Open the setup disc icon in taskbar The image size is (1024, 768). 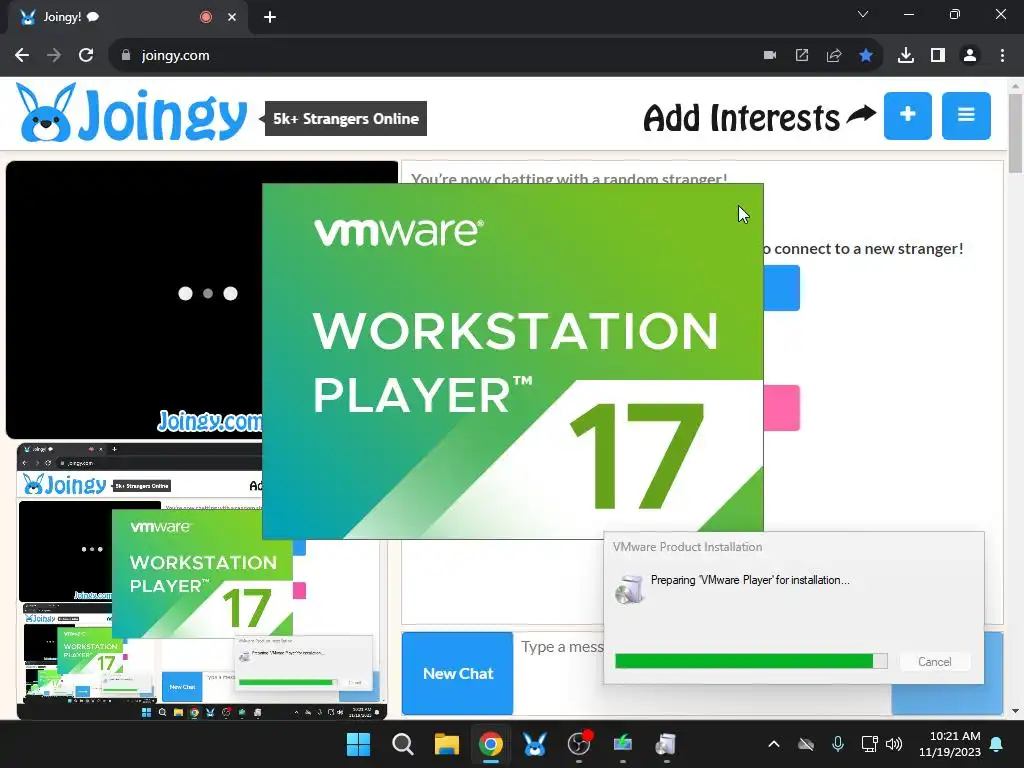coord(666,744)
